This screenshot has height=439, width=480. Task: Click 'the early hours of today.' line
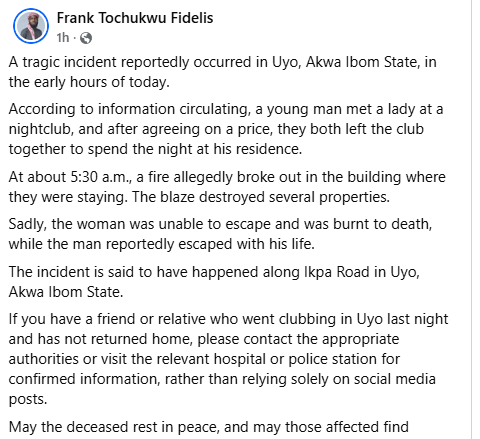(x=89, y=82)
